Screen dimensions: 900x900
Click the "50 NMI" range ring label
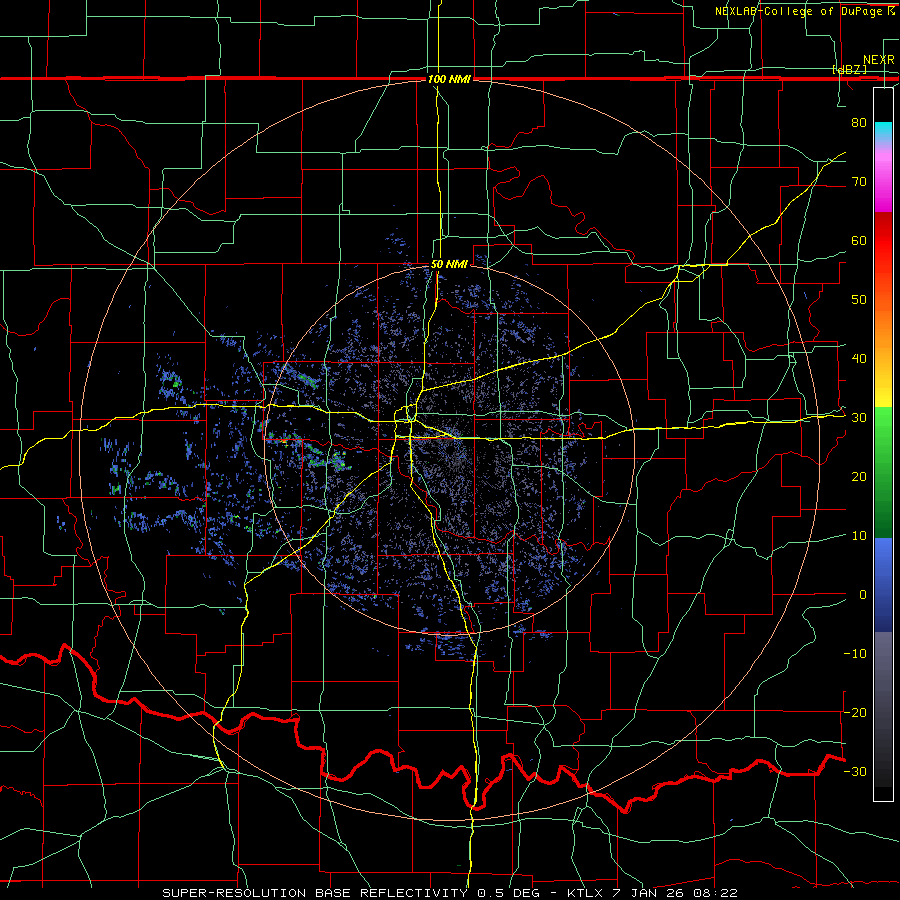click(449, 265)
